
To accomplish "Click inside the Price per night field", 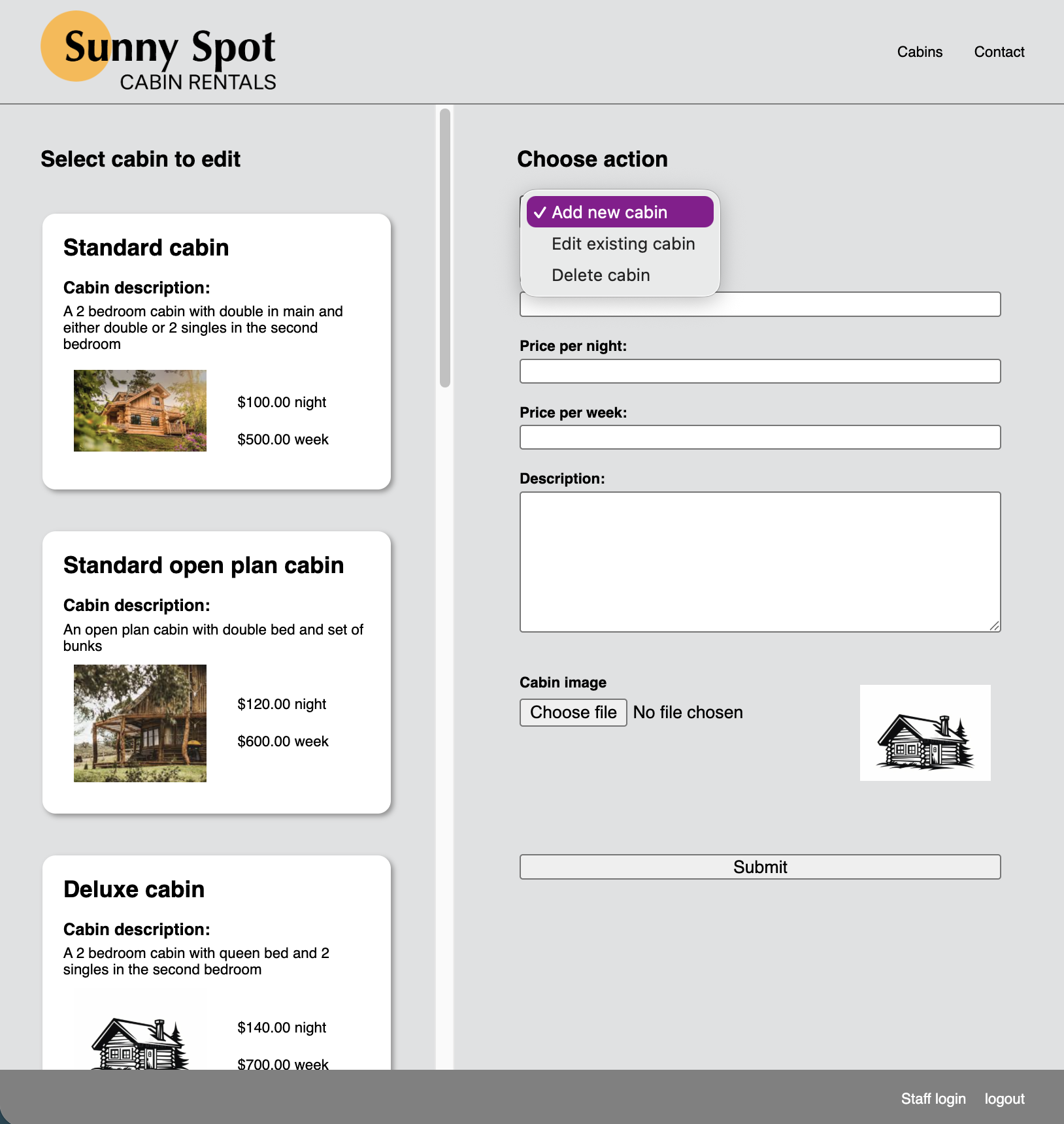I will click(x=759, y=371).
